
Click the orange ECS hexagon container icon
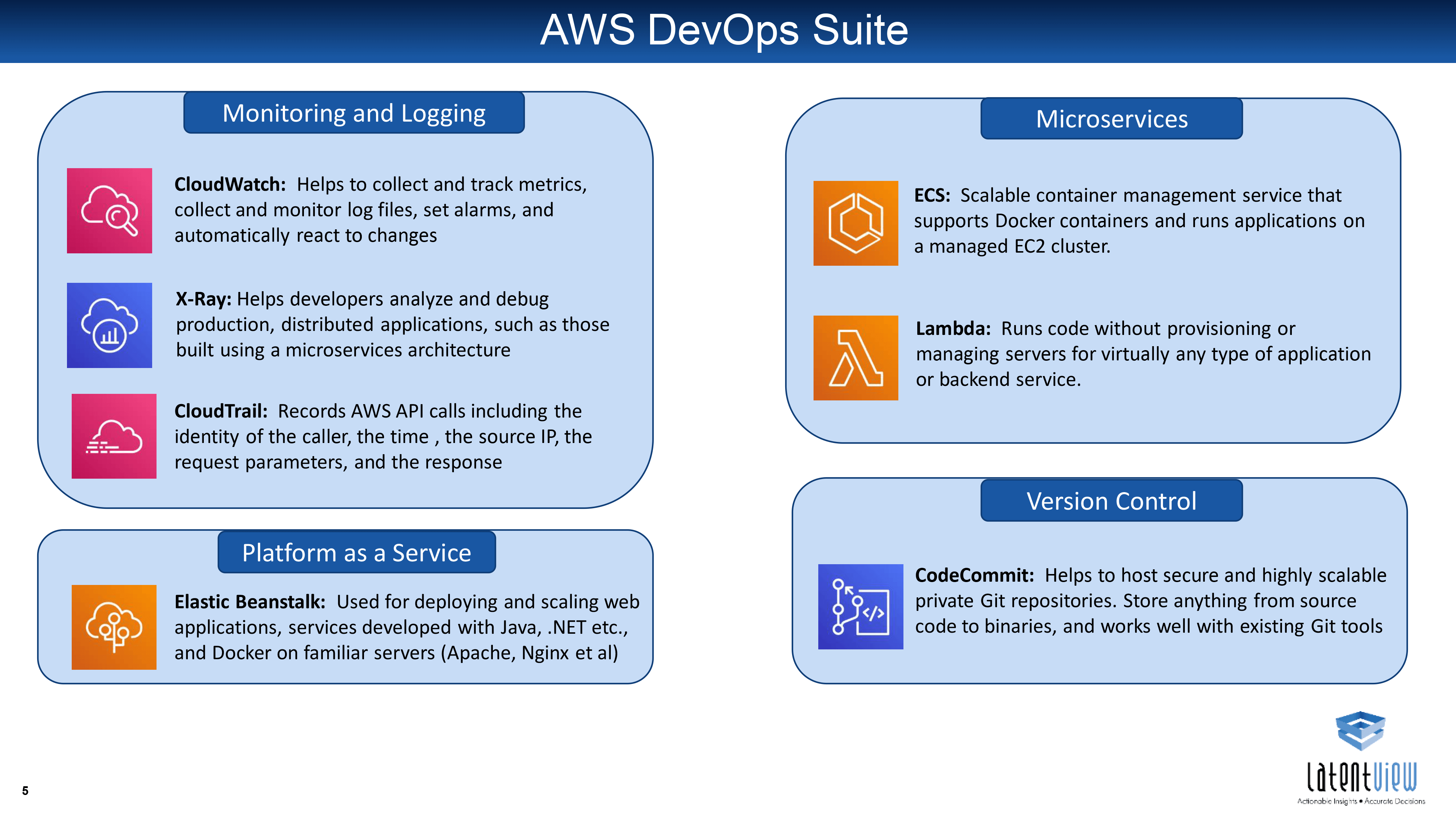point(855,223)
